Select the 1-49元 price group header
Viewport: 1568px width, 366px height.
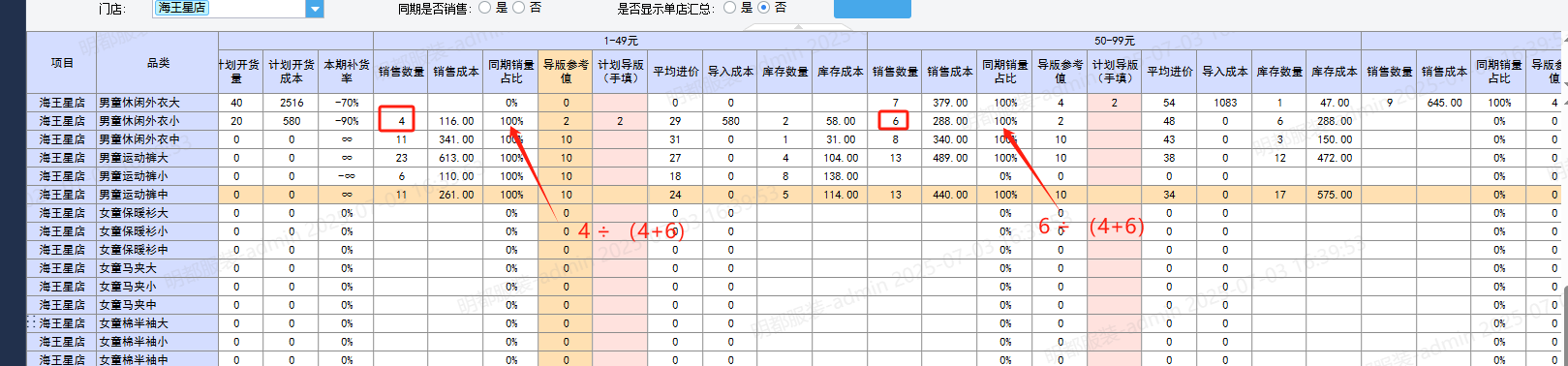click(x=621, y=41)
